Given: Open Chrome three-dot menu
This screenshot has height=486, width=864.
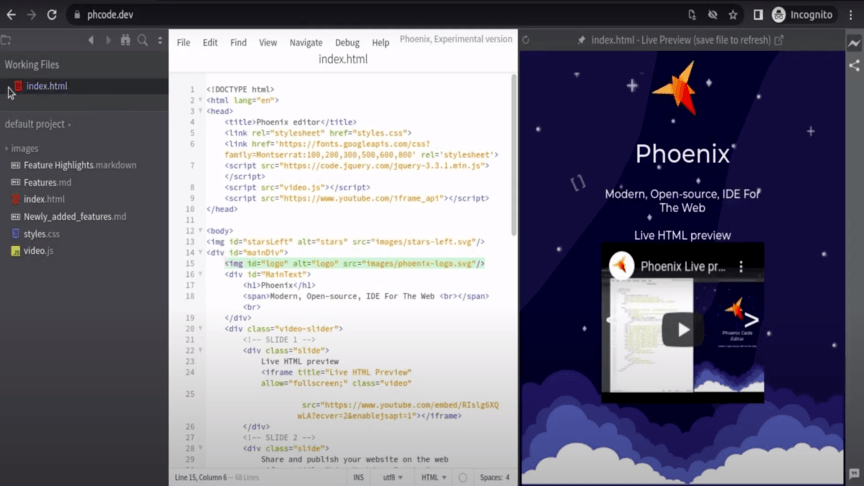Looking at the screenshot, I should [851, 15].
